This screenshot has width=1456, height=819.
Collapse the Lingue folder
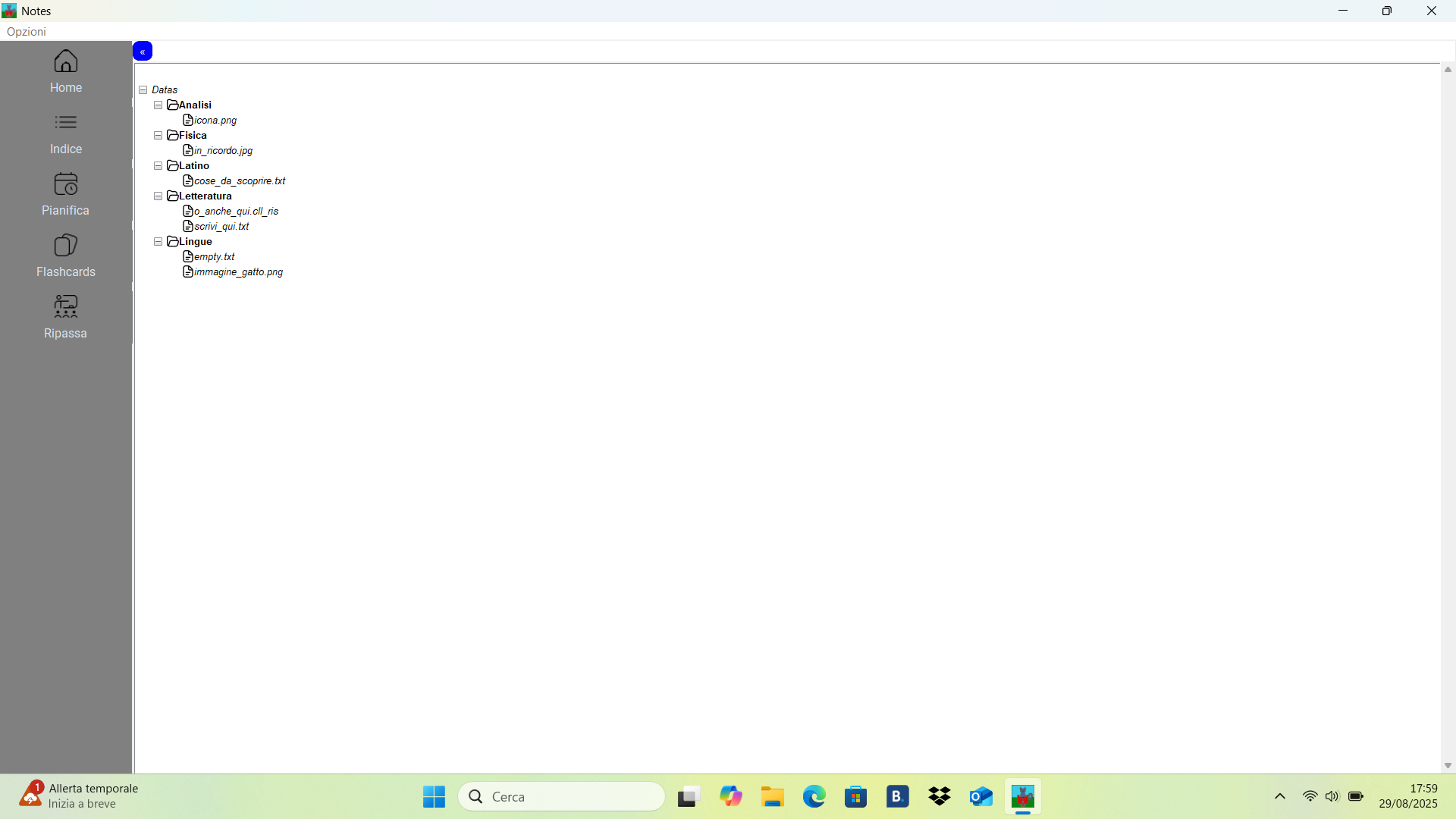point(158,242)
